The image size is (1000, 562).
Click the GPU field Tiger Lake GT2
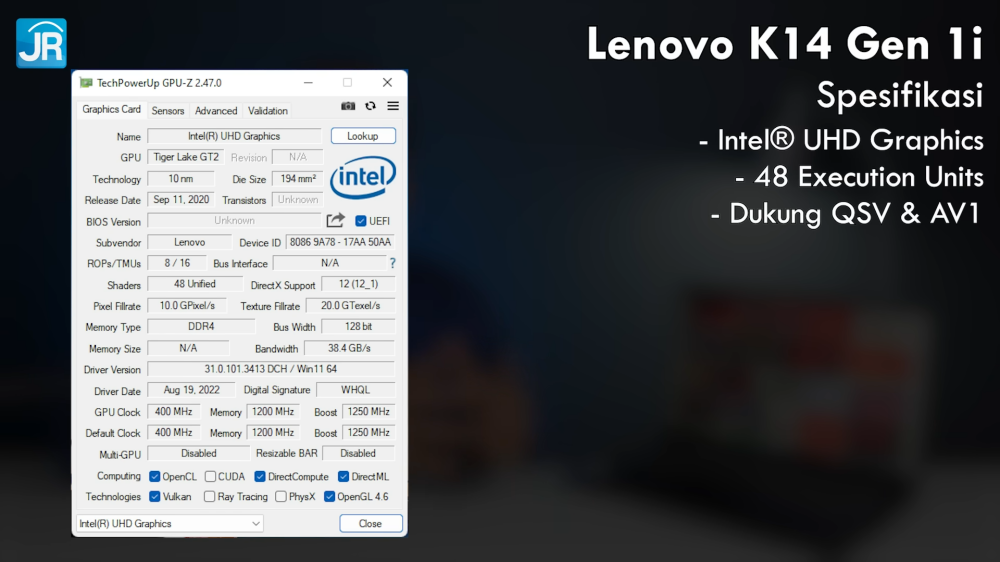click(x=186, y=157)
